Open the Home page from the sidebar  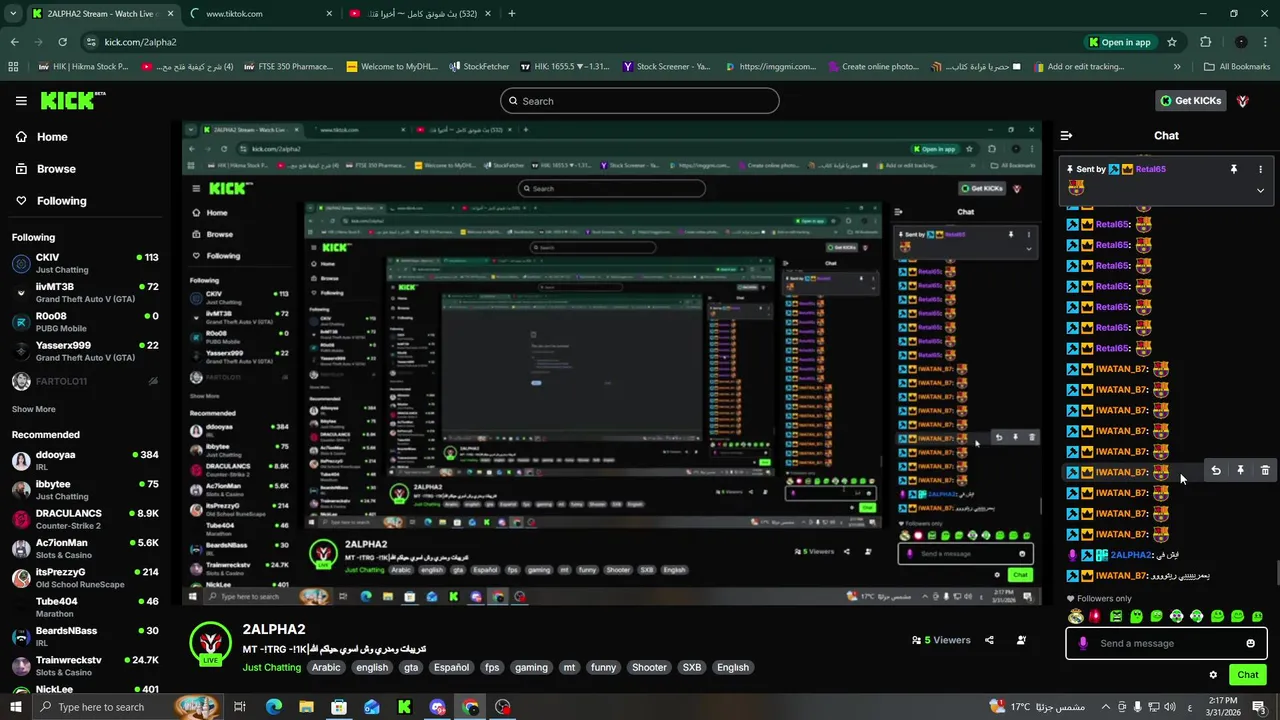click(x=52, y=137)
